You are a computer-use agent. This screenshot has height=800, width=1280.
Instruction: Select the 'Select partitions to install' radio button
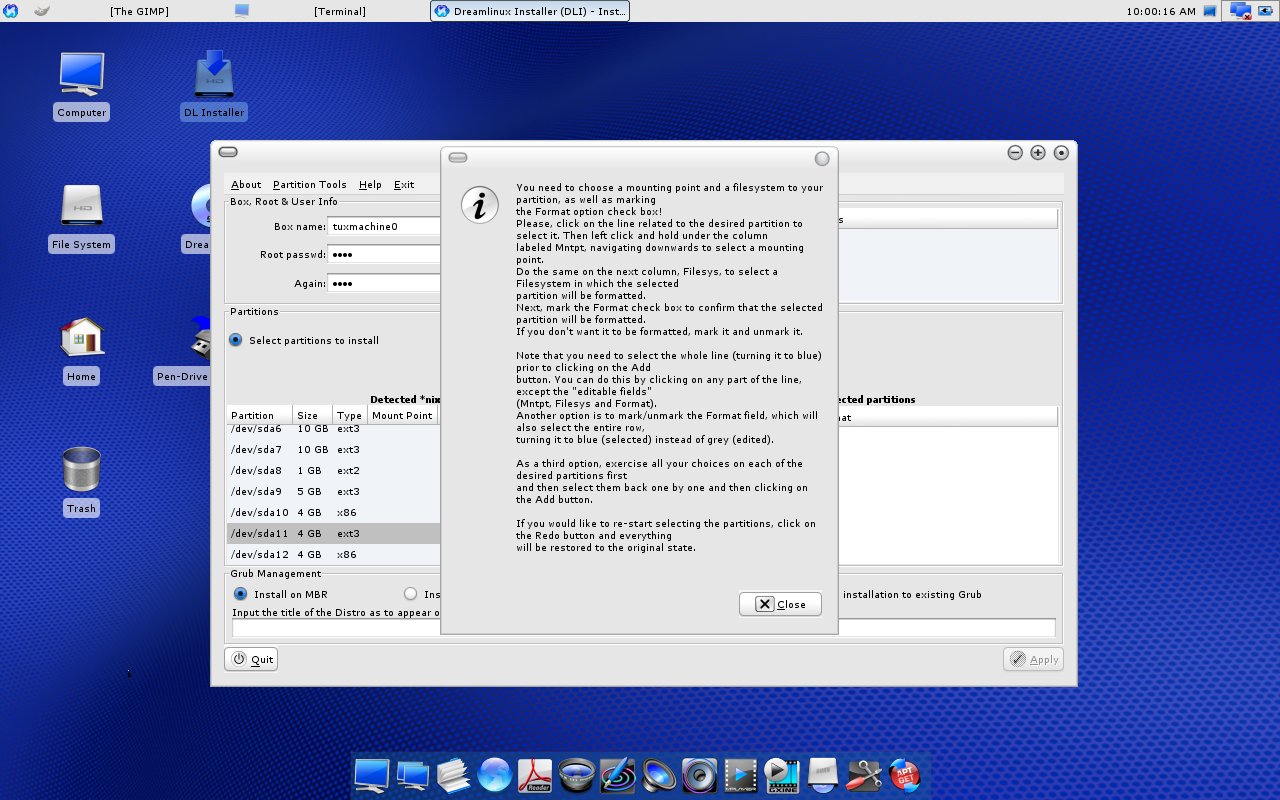[x=236, y=340]
